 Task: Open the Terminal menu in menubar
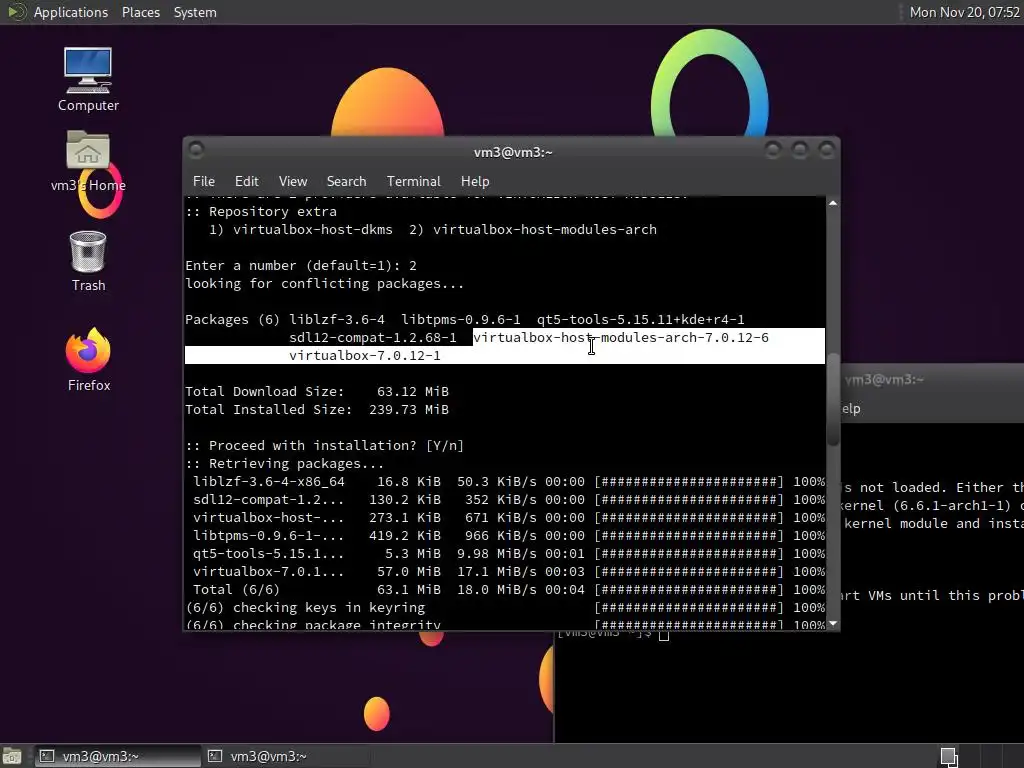point(413,182)
